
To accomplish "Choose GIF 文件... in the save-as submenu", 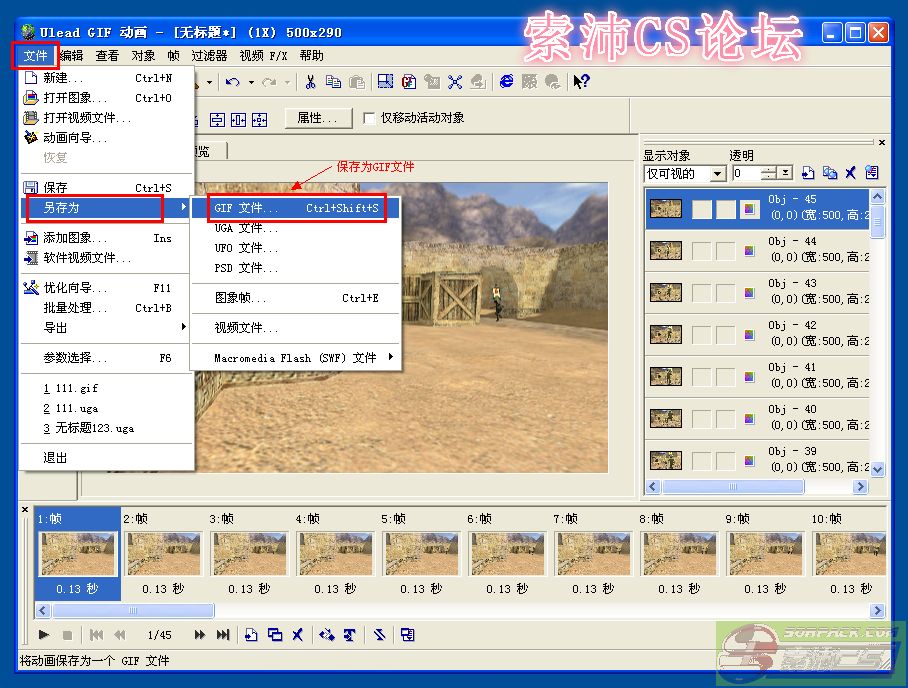I will click(x=296, y=208).
